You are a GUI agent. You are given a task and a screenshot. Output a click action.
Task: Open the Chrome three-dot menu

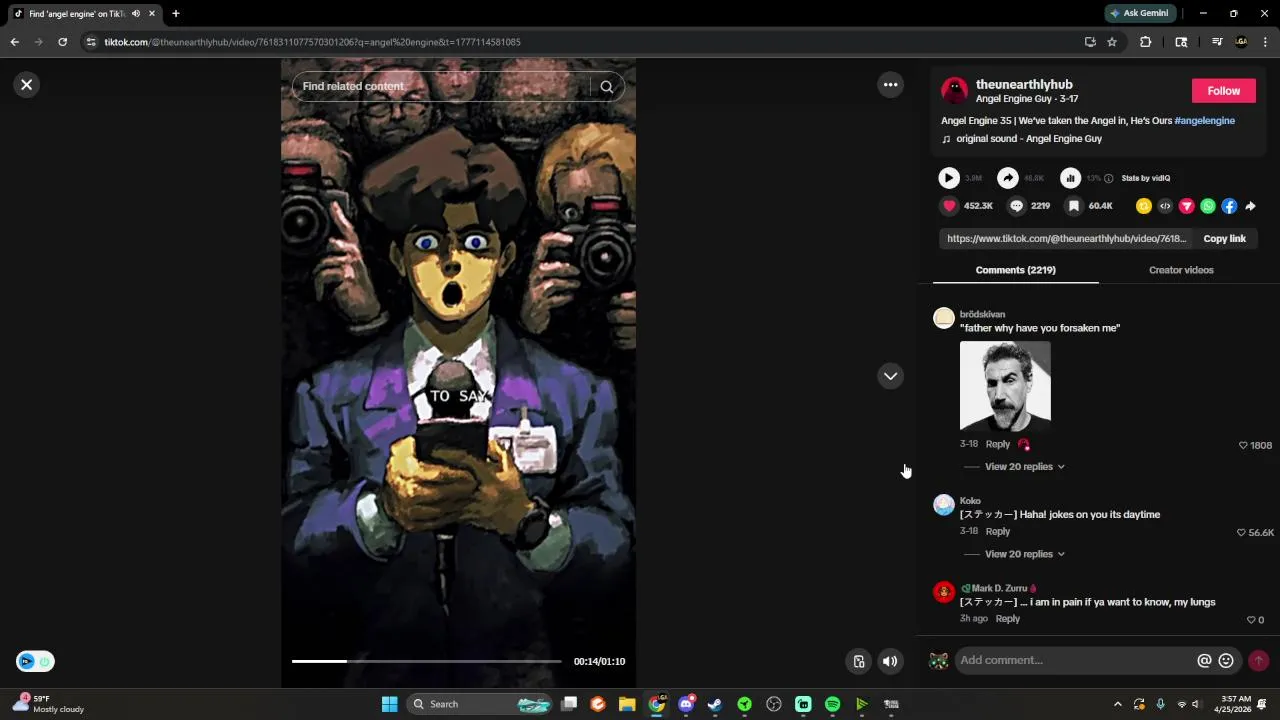1265,42
